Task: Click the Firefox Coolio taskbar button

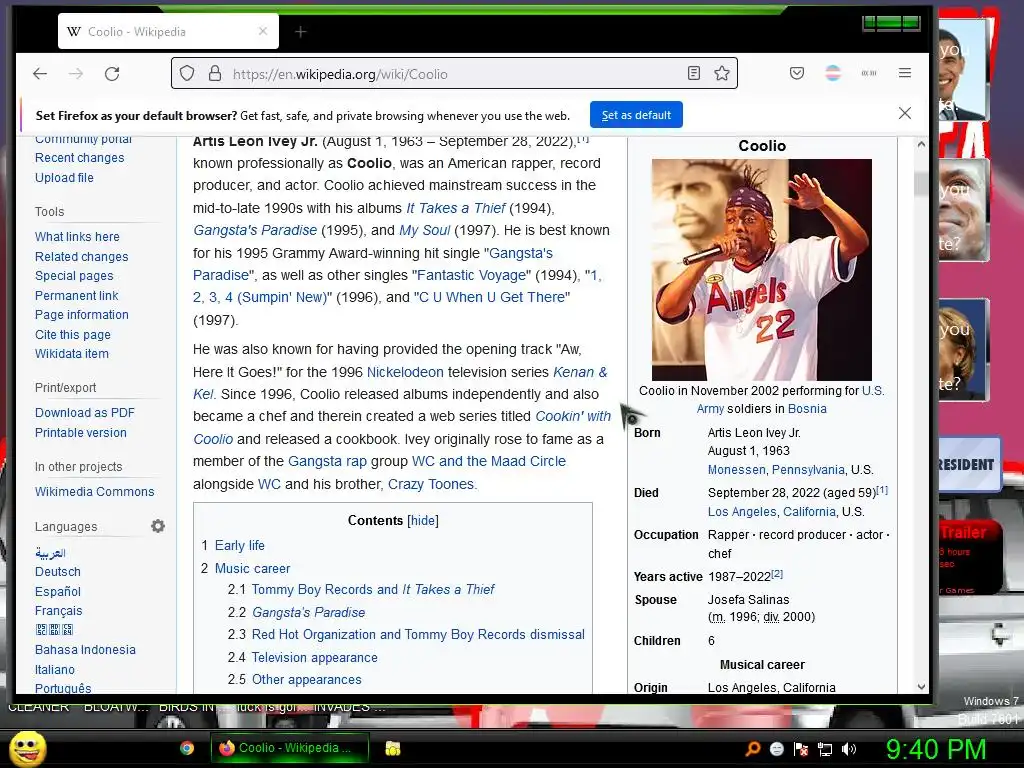Action: click(x=289, y=748)
